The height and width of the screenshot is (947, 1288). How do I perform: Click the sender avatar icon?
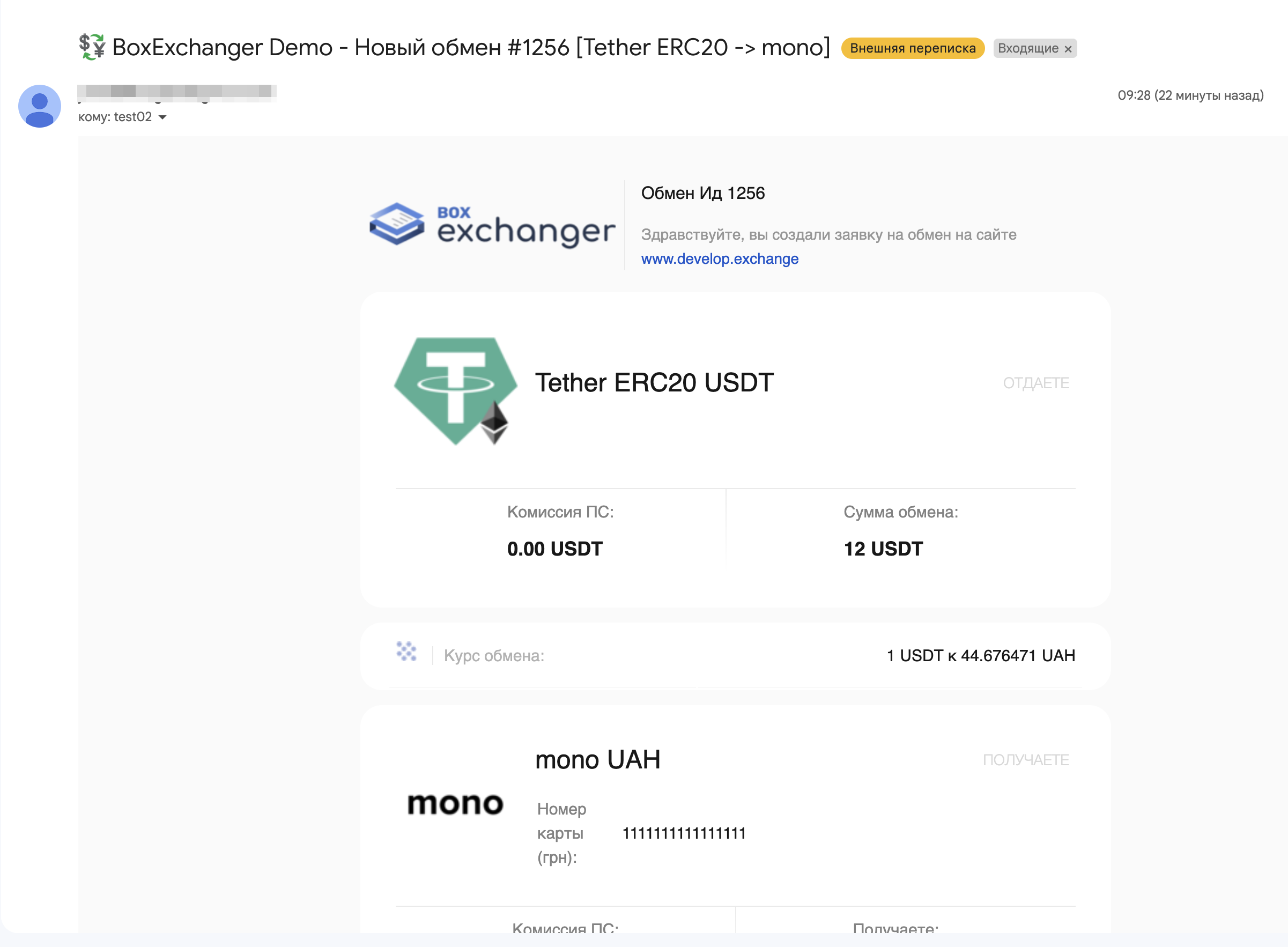point(40,106)
